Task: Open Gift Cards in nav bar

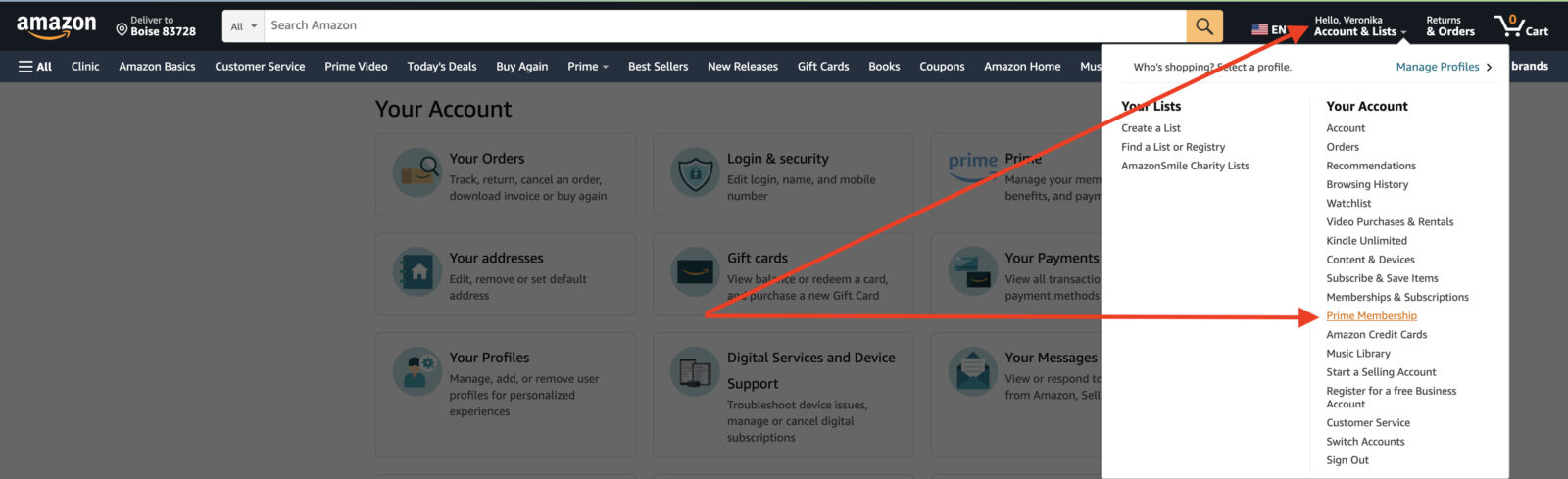Action: click(823, 67)
